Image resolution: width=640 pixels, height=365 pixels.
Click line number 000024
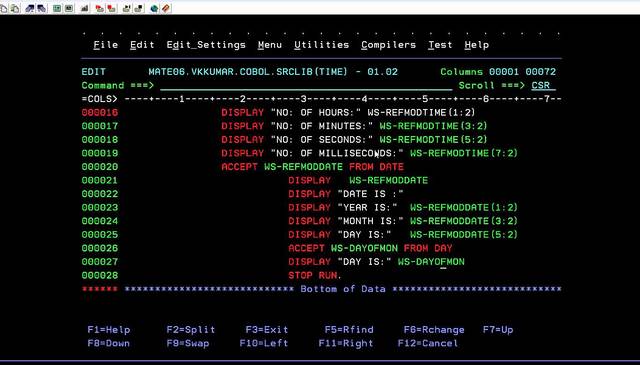tap(100, 221)
